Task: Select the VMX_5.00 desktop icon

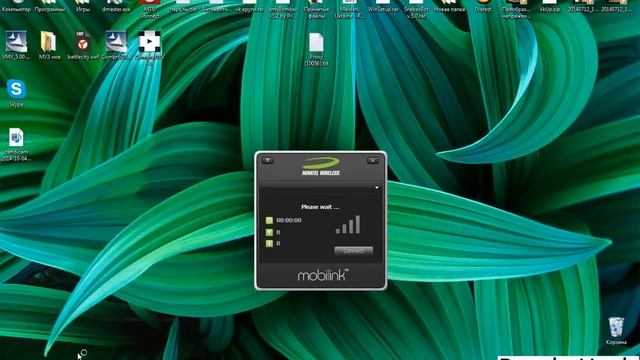Action: [x=16, y=45]
